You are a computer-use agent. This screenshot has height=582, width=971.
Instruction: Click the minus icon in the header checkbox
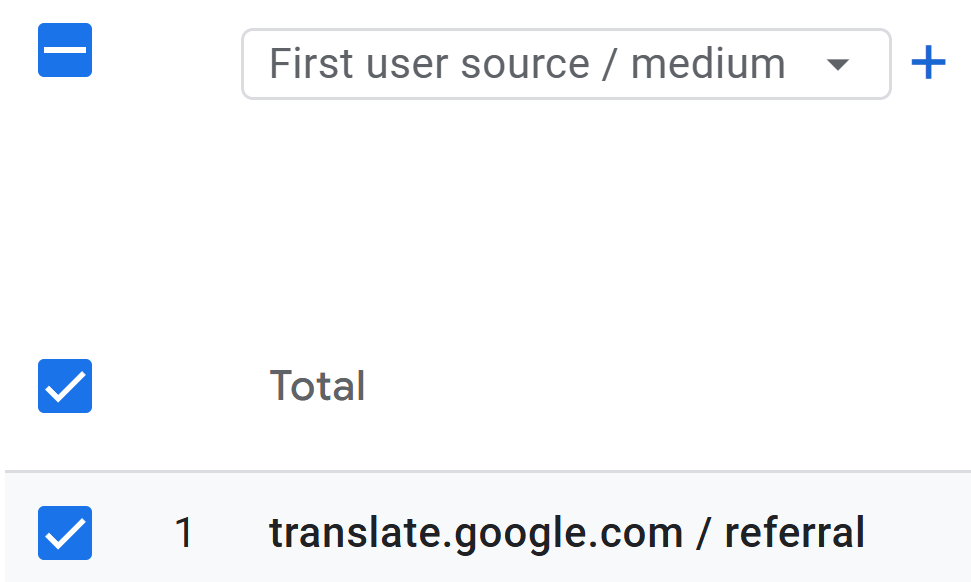[65, 50]
